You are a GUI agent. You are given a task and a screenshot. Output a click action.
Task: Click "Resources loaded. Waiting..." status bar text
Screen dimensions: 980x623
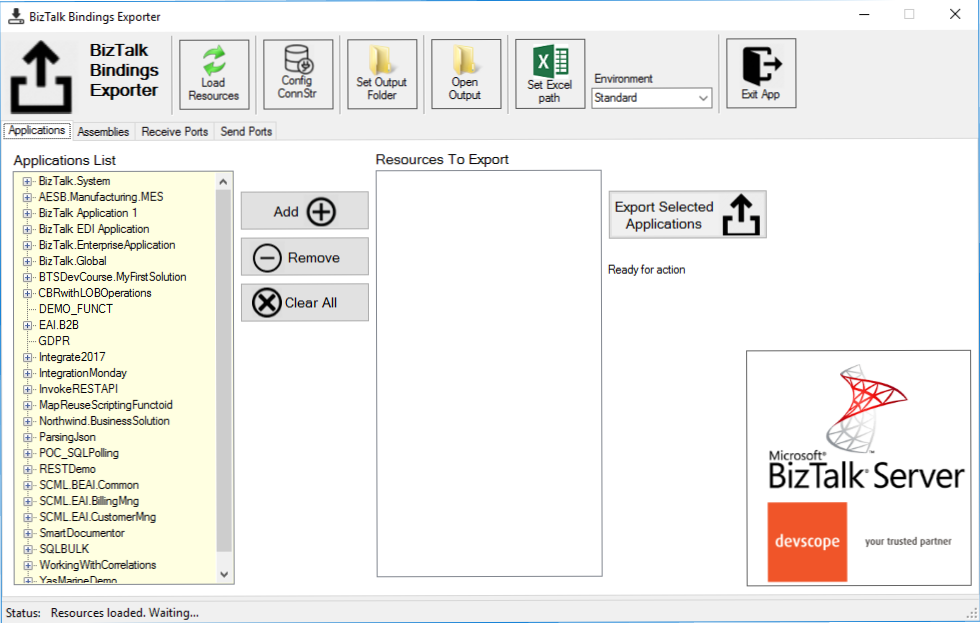pyautogui.click(x=124, y=613)
